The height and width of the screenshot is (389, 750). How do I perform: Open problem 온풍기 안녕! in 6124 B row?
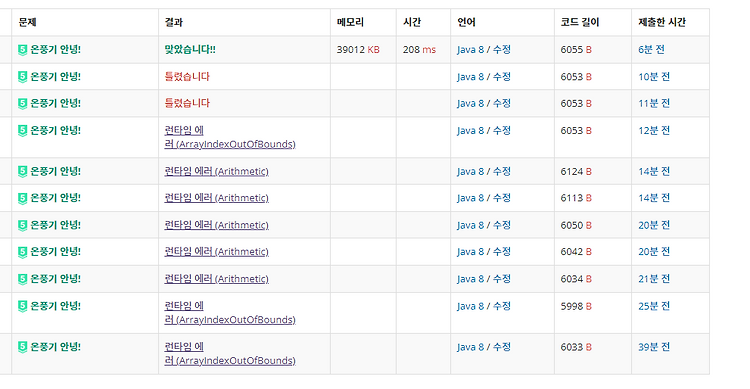click(x=55, y=171)
